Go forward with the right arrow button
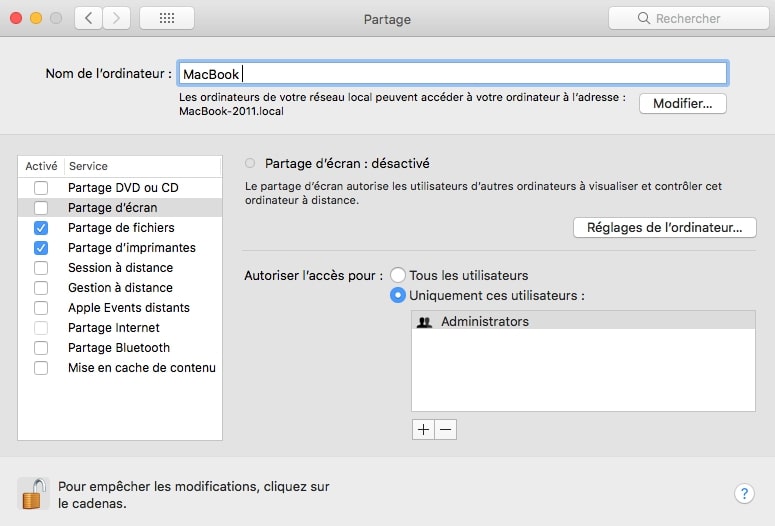The height and width of the screenshot is (526, 775). click(x=117, y=18)
